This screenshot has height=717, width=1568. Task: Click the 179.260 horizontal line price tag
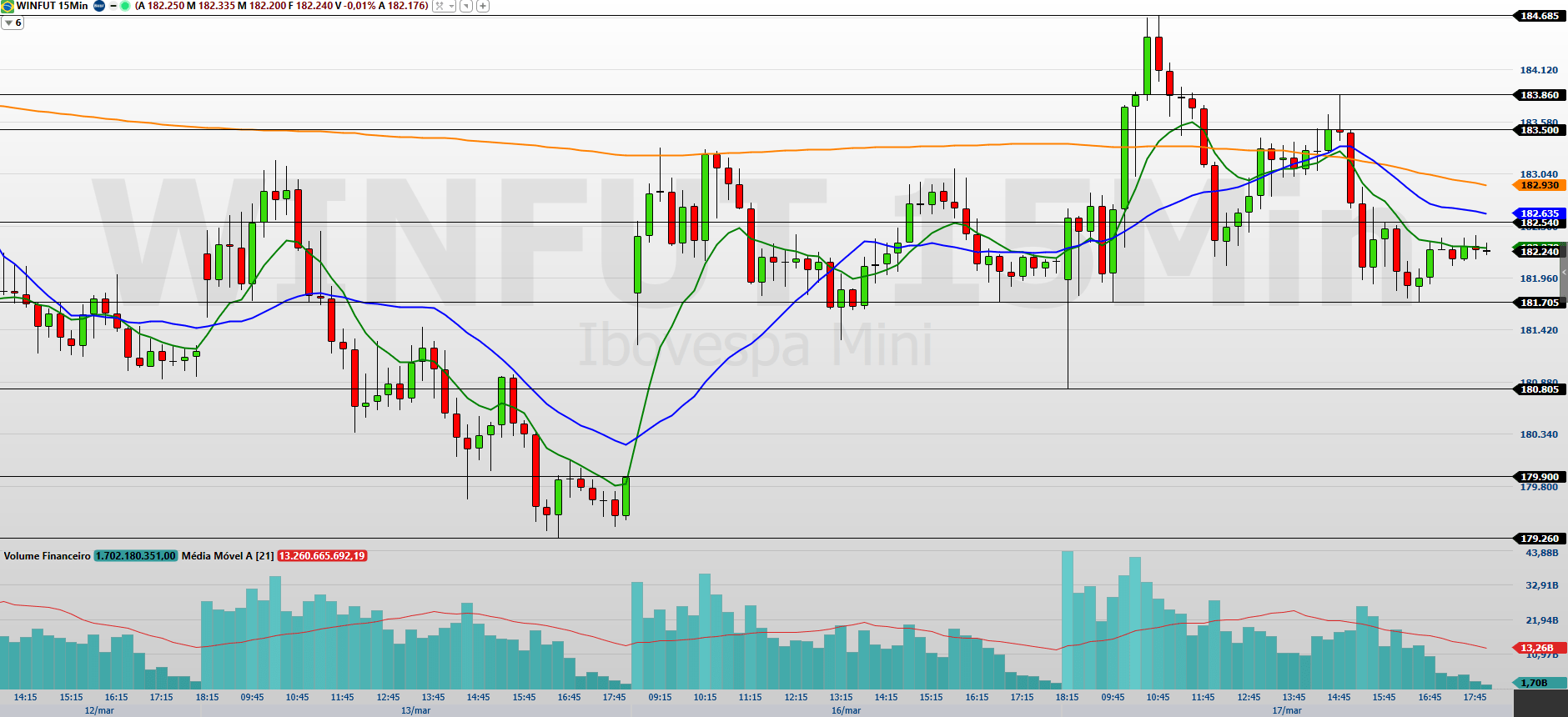tap(1539, 539)
